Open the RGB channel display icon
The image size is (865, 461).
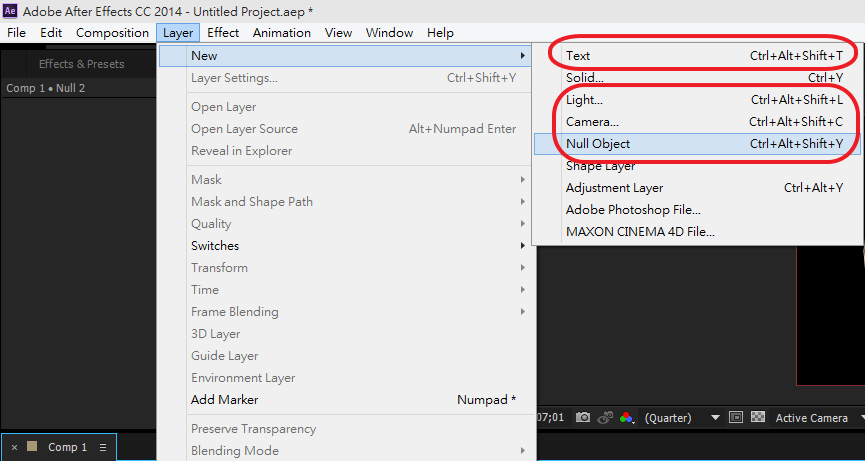(626, 417)
